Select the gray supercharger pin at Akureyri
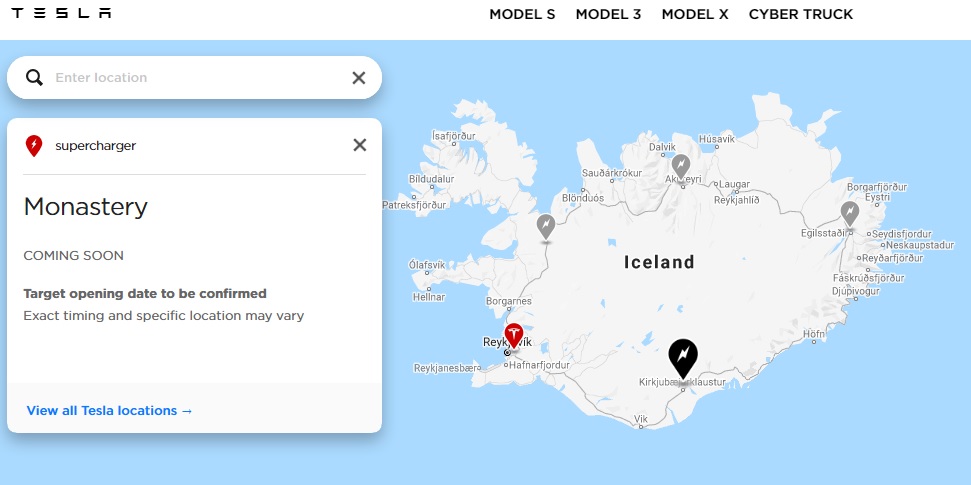 (x=681, y=167)
